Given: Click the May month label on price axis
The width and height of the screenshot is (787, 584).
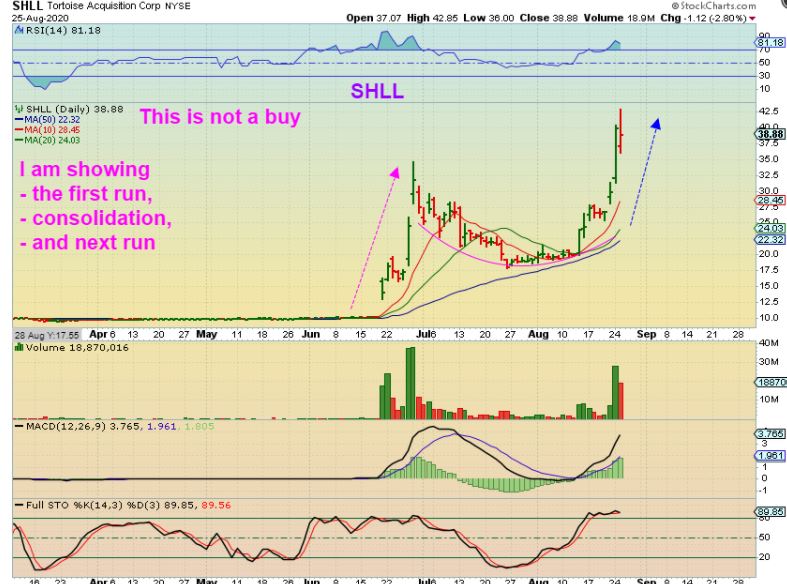Looking at the screenshot, I should click(x=206, y=334).
